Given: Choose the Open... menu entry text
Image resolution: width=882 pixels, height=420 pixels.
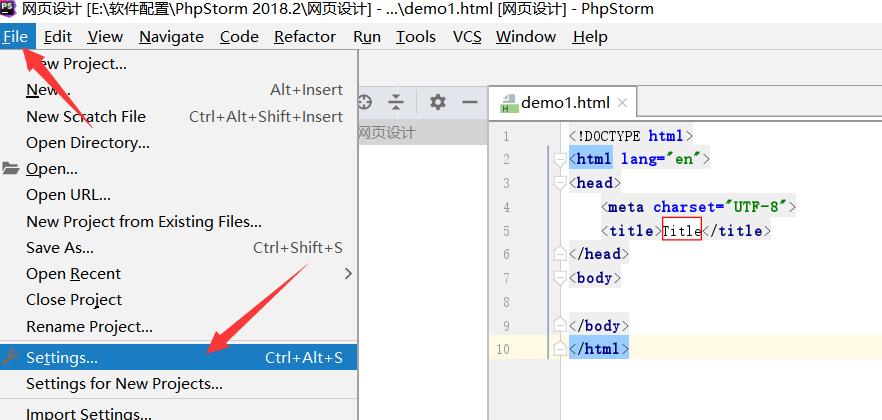Looking at the screenshot, I should tap(52, 169).
